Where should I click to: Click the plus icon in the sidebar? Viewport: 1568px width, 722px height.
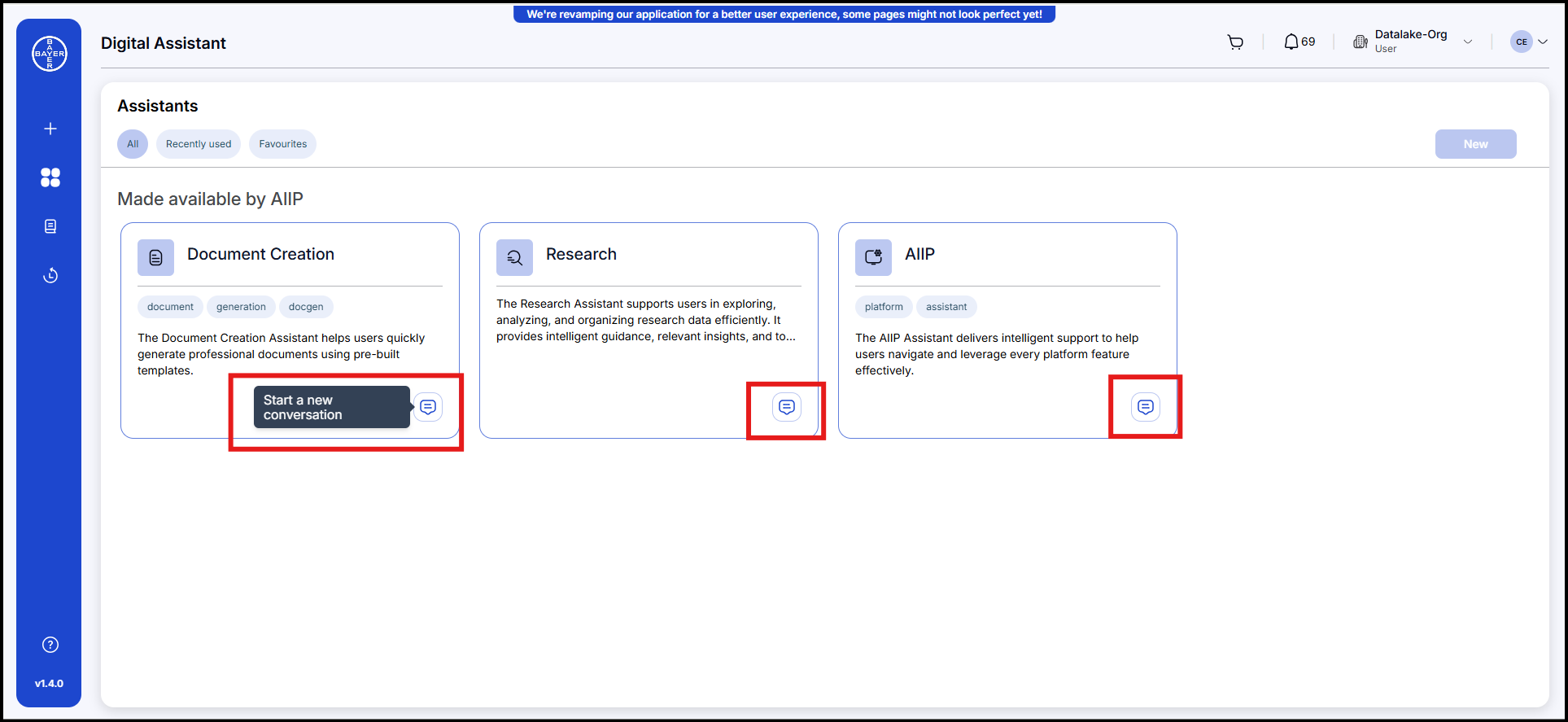50,129
